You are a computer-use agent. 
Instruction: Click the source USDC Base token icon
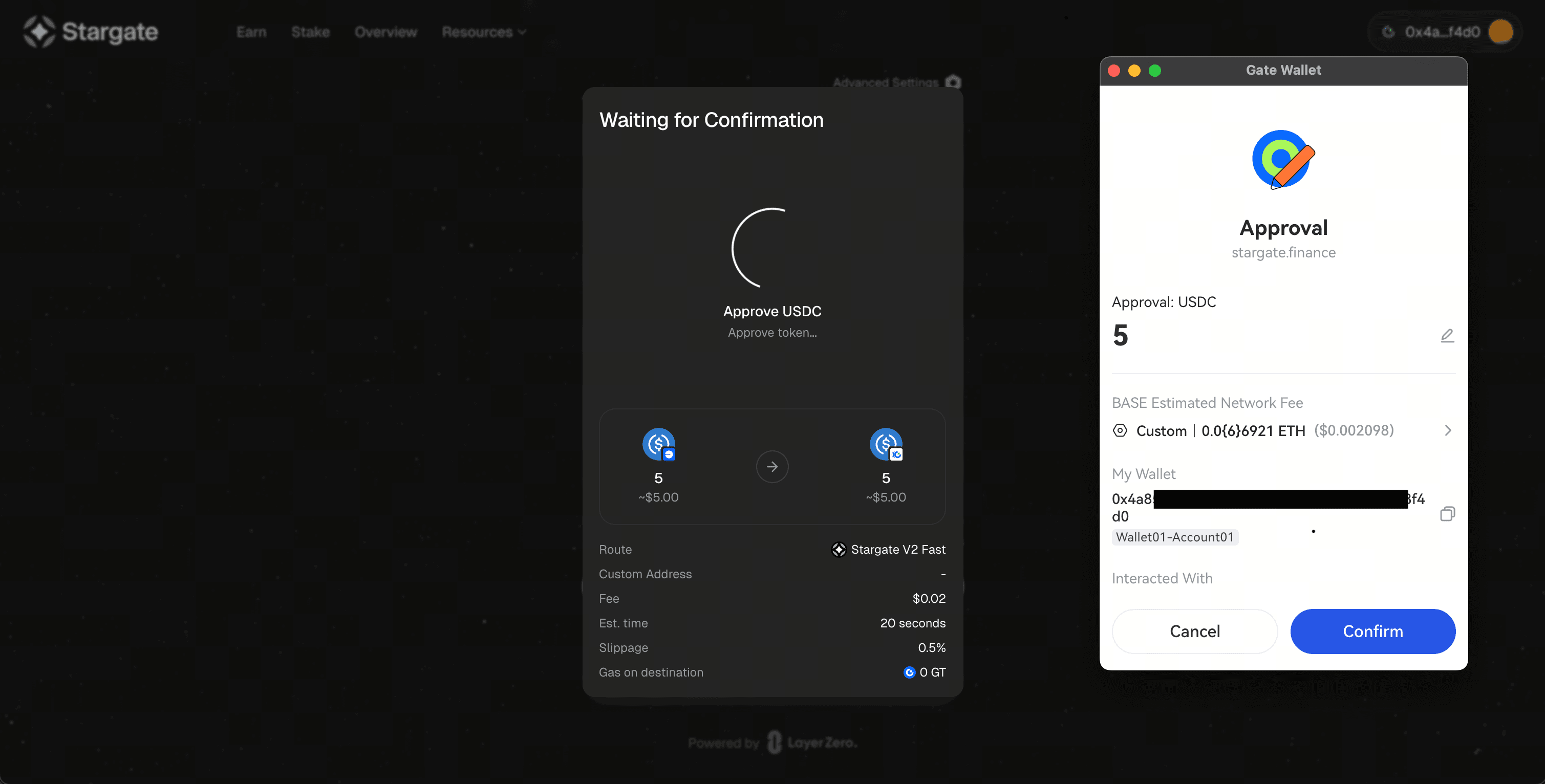pos(658,444)
